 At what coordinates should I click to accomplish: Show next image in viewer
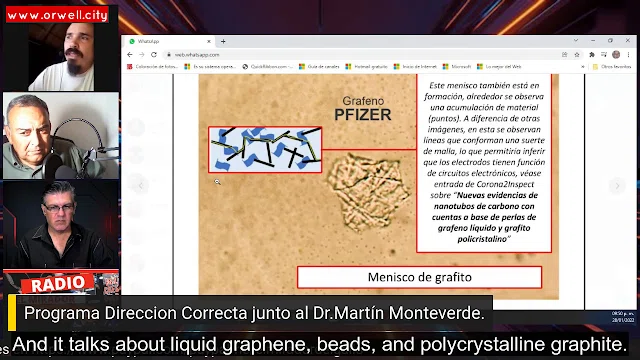tap(617, 186)
